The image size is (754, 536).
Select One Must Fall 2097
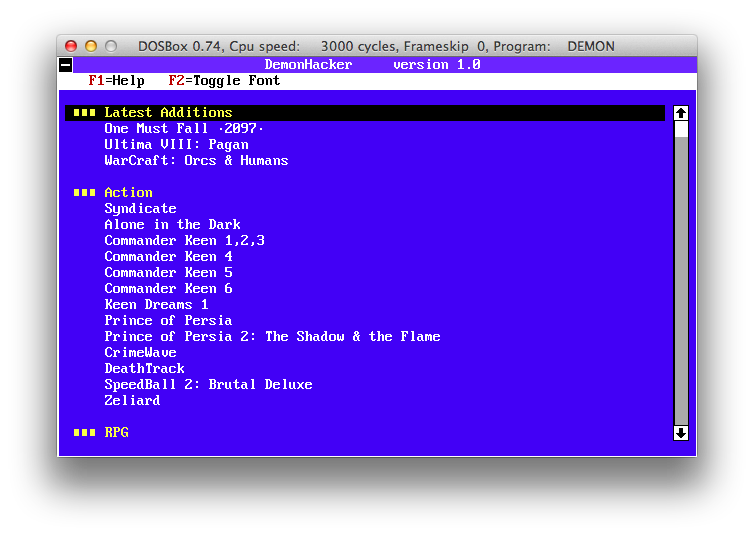[184, 129]
